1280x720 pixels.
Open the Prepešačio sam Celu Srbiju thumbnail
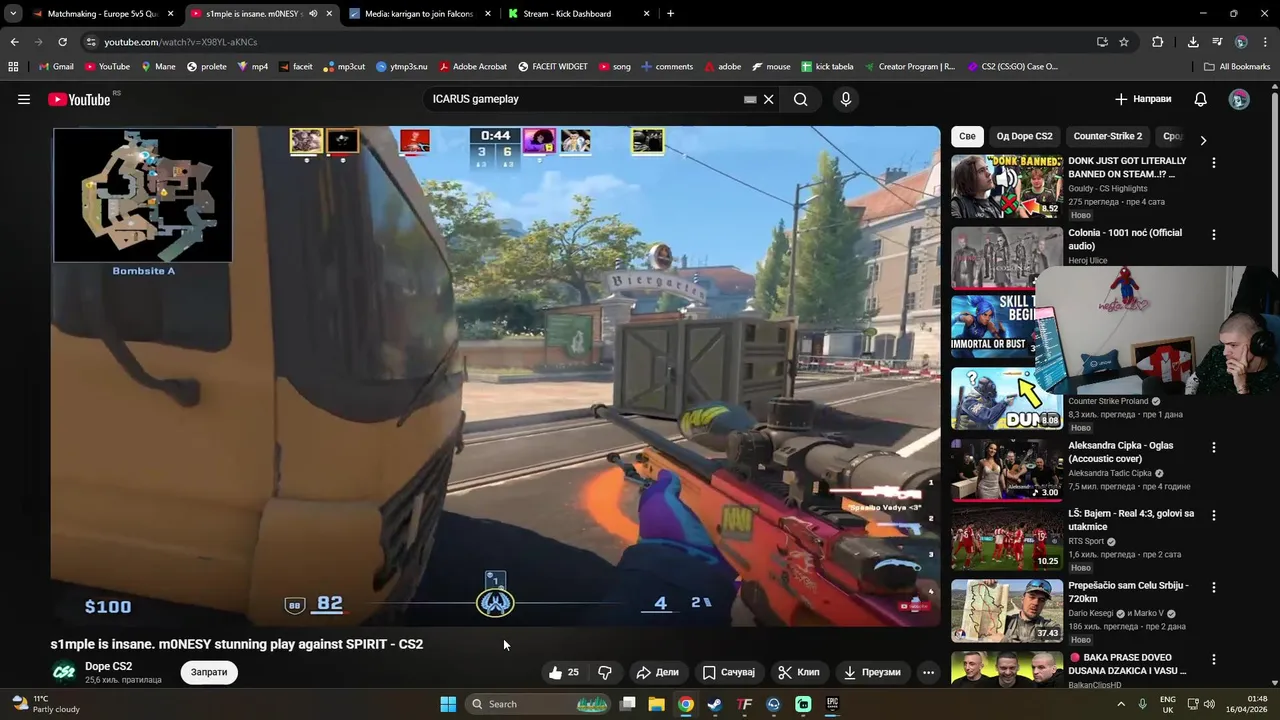[x=1006, y=611]
